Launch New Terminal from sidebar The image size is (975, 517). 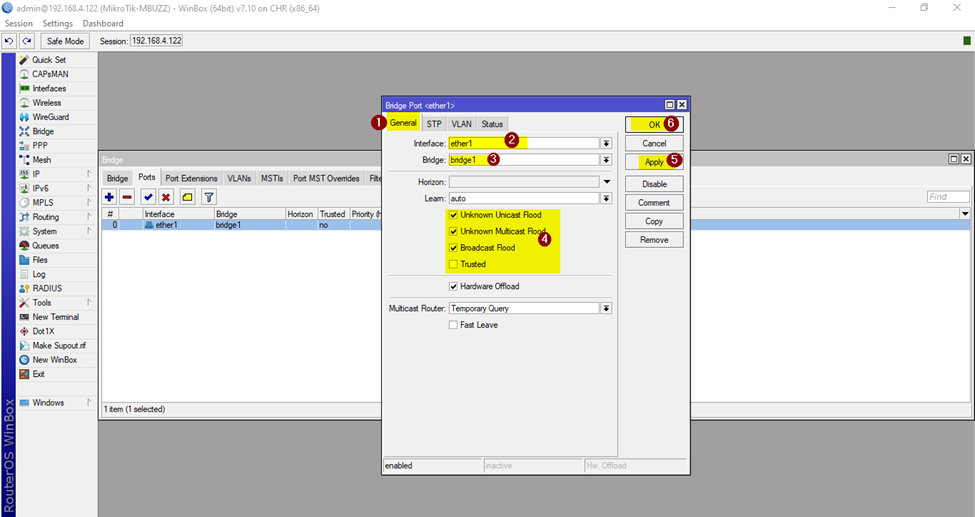pos(55,317)
